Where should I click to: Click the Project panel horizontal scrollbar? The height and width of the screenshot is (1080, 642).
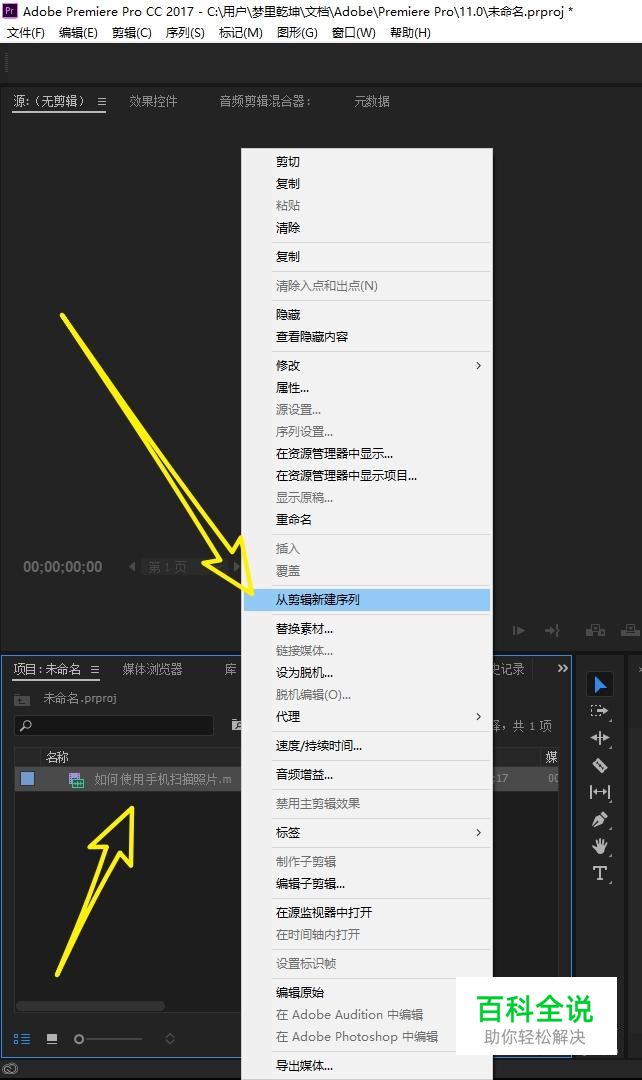90,1006
